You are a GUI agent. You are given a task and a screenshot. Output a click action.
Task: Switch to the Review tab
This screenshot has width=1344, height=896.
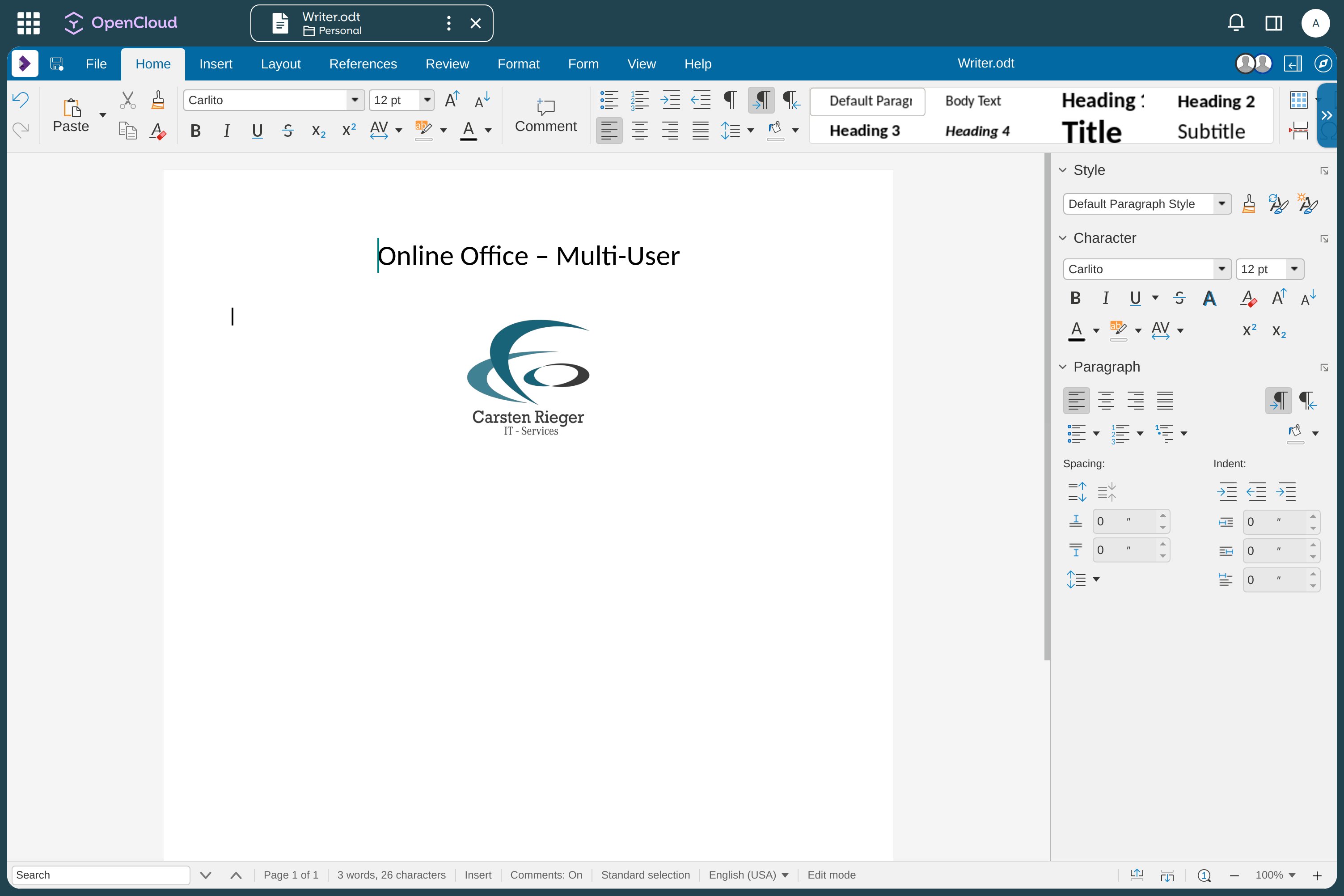447,63
